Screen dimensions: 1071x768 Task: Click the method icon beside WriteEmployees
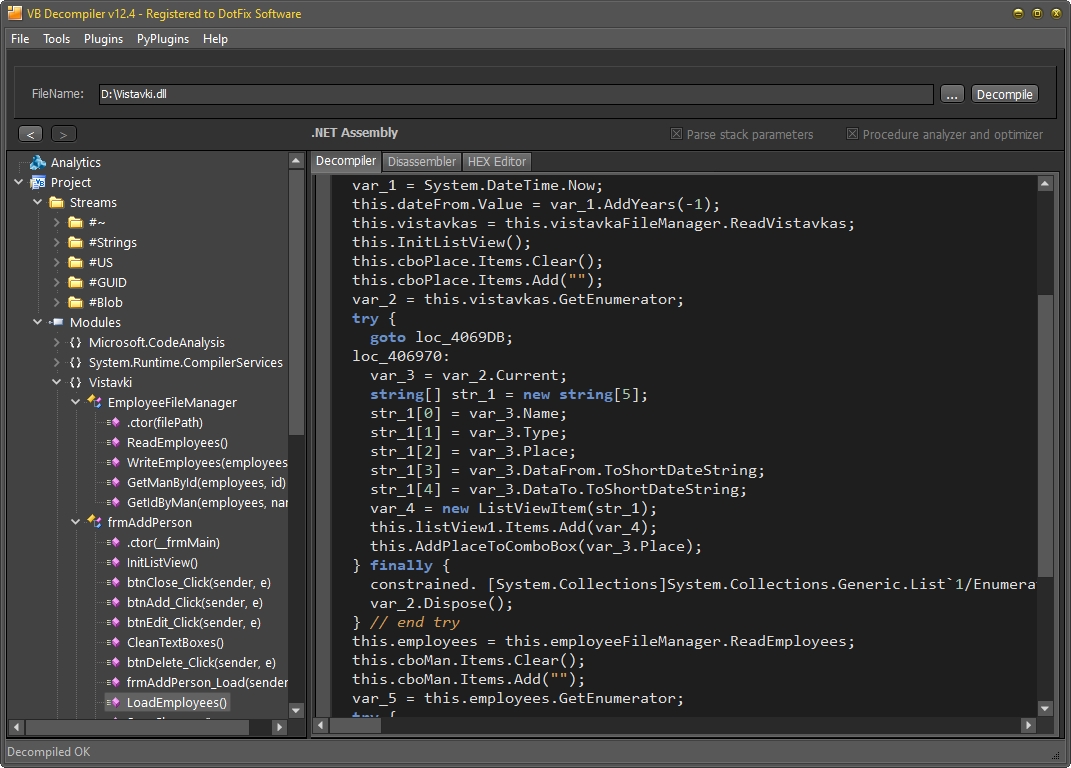[113, 463]
